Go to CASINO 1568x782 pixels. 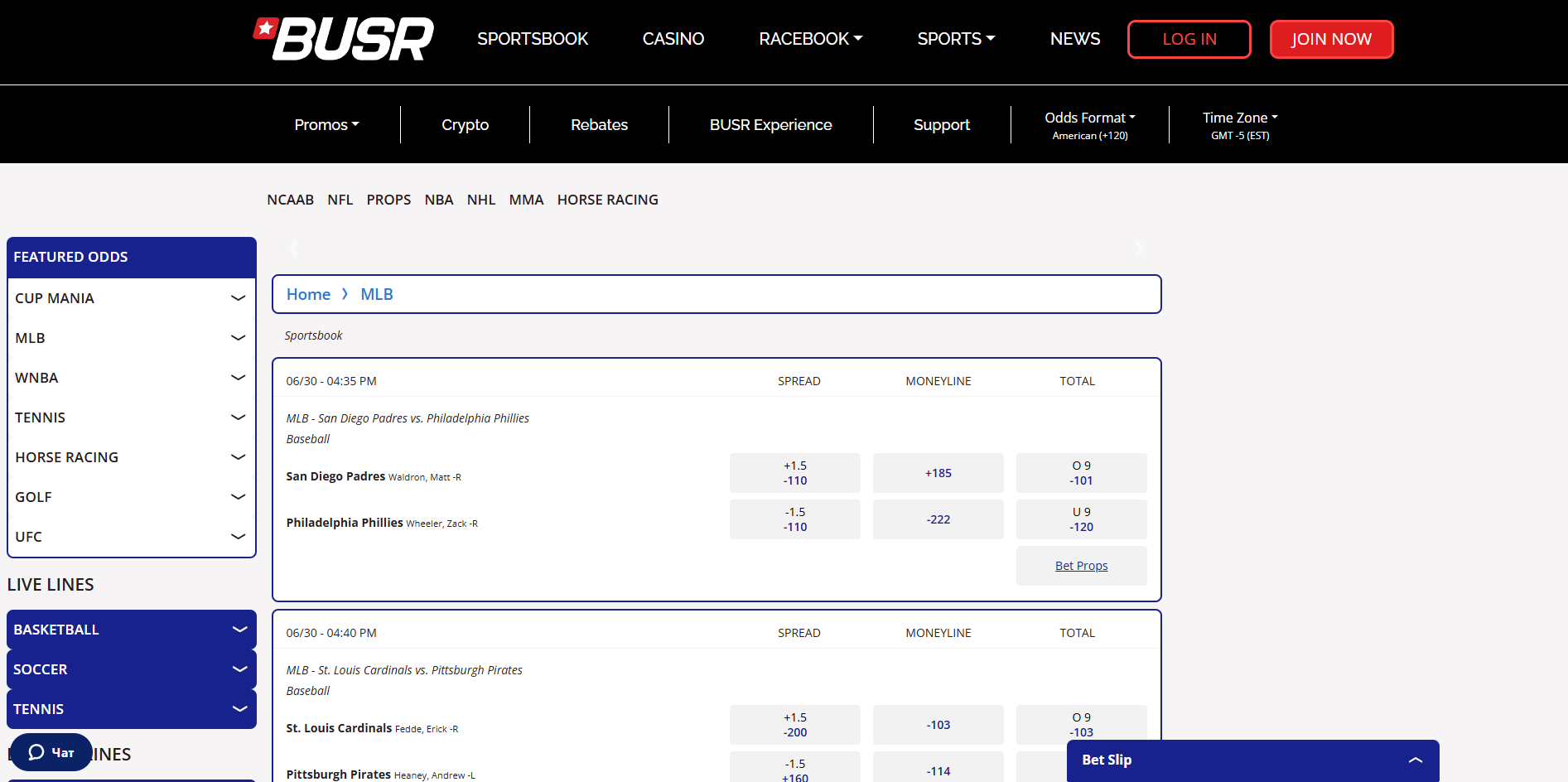[x=673, y=39]
